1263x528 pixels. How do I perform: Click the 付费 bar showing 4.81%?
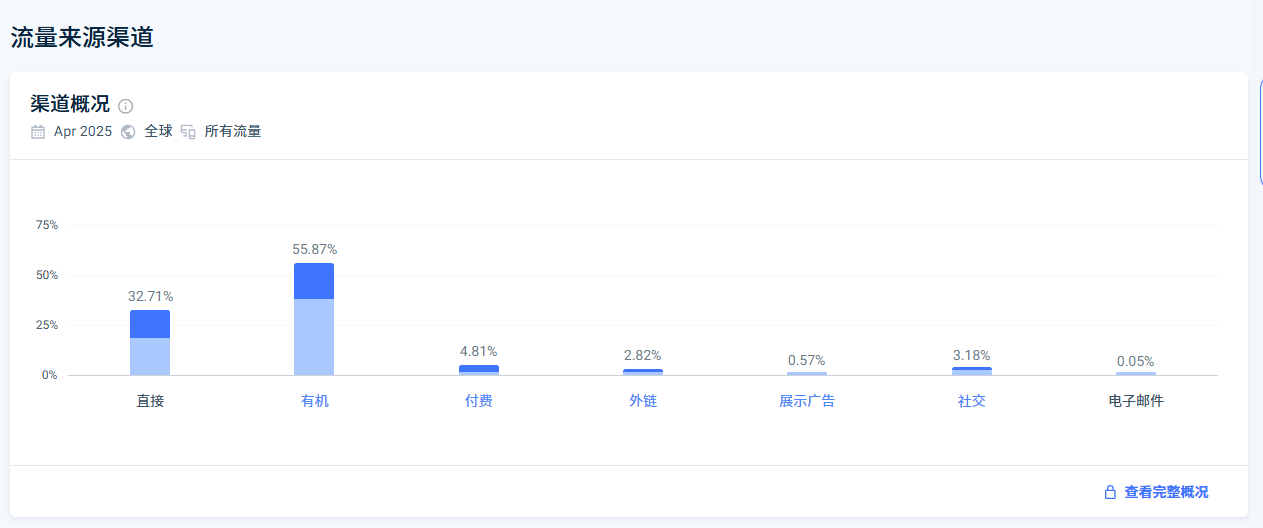478,369
